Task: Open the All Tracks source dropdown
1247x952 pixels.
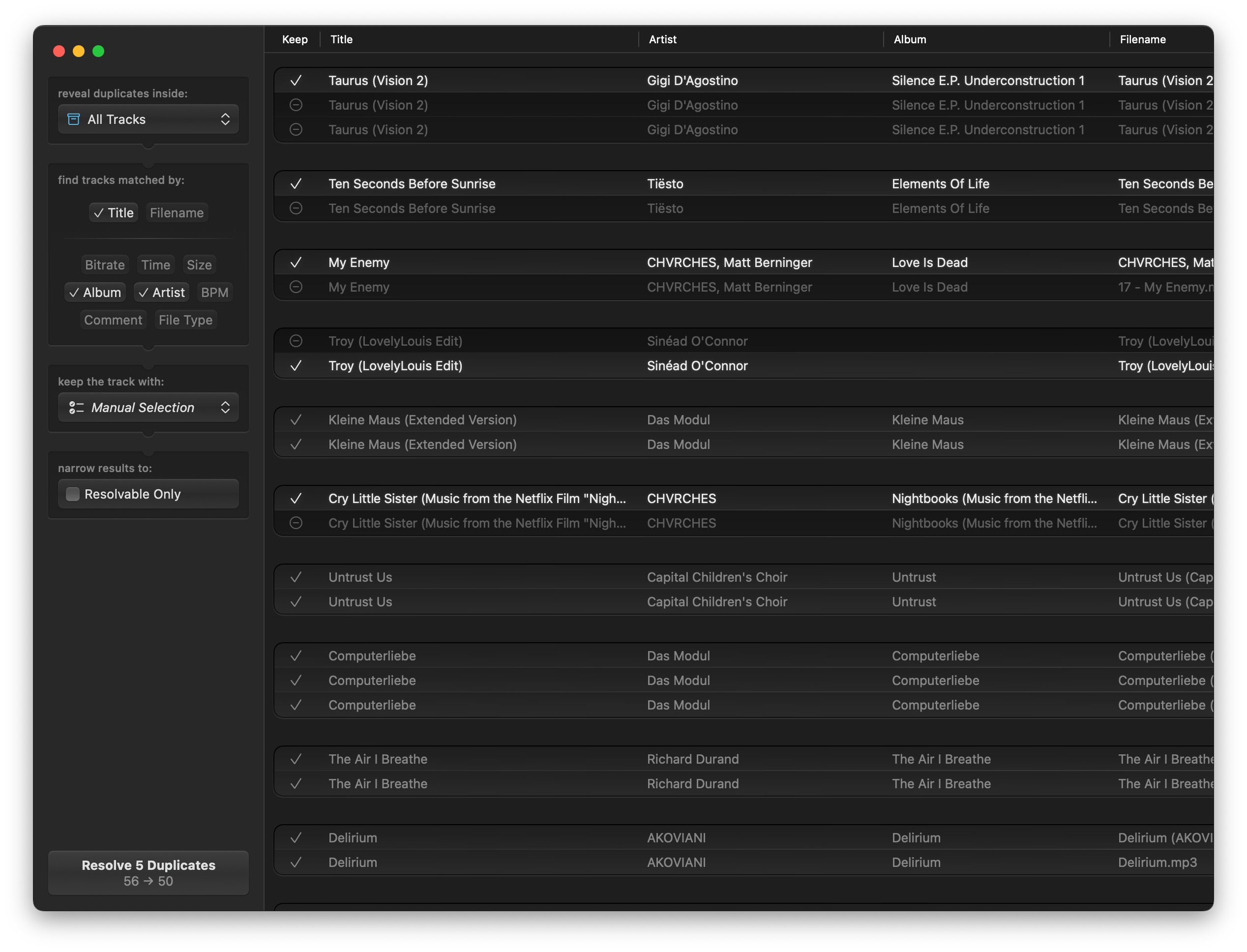Action: click(148, 119)
